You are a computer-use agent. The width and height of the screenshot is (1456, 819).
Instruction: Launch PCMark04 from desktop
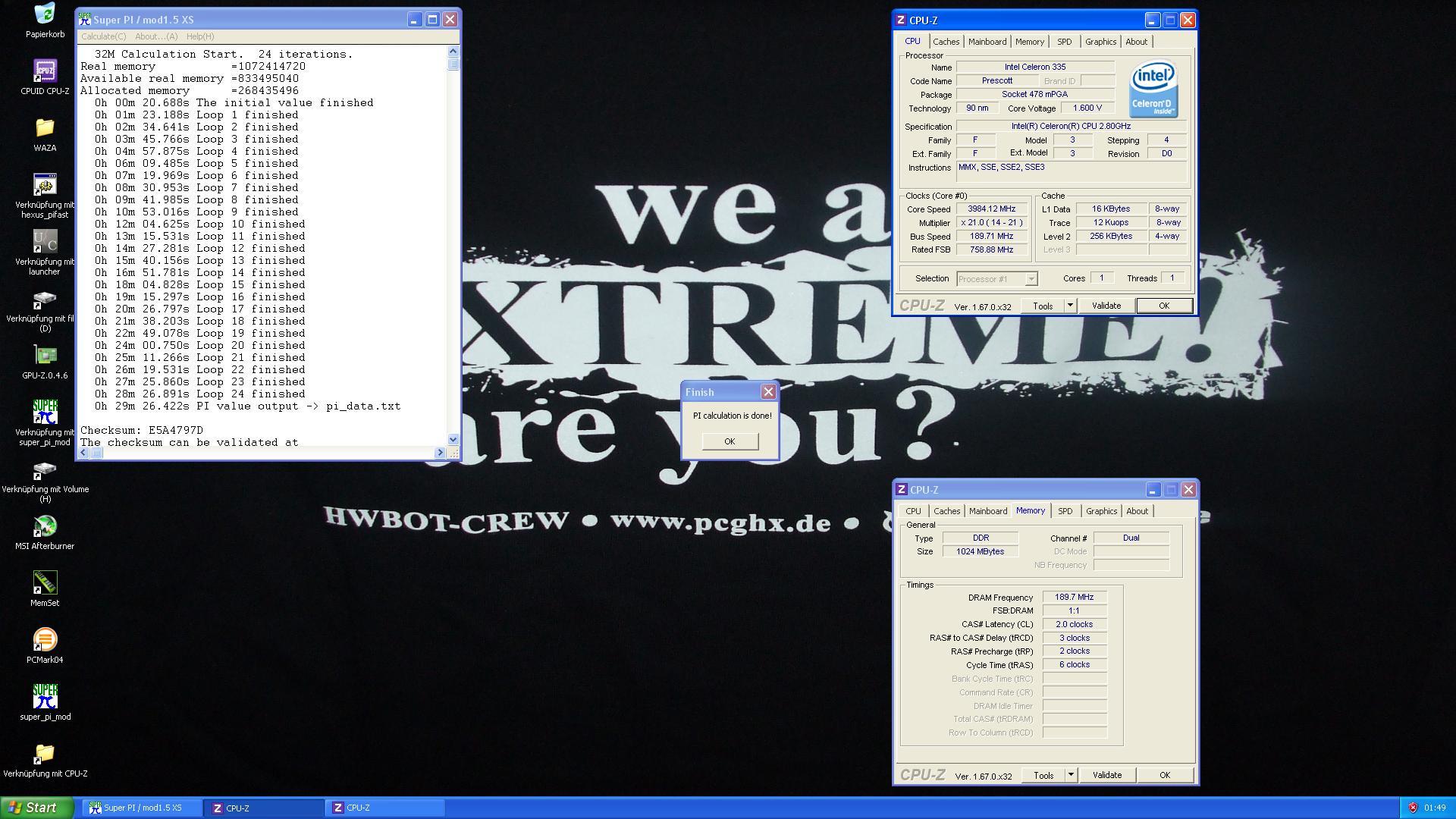tap(45, 640)
